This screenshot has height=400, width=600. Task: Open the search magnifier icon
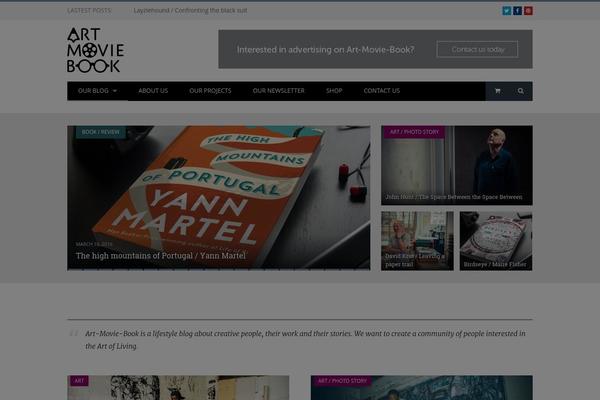521,91
